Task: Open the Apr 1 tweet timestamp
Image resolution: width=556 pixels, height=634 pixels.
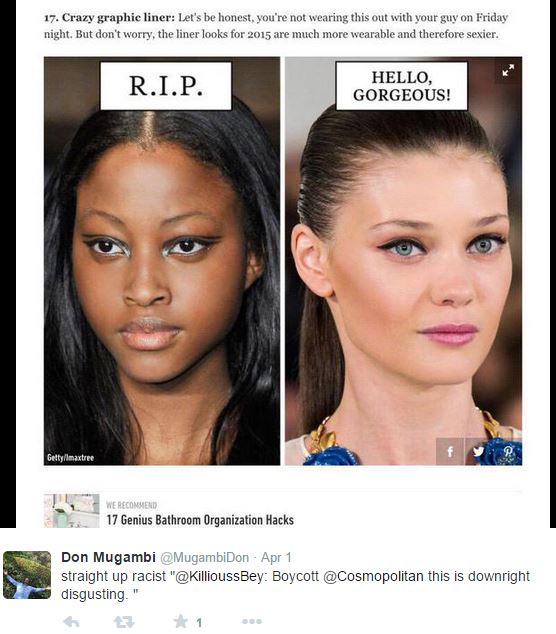Action: (276, 558)
